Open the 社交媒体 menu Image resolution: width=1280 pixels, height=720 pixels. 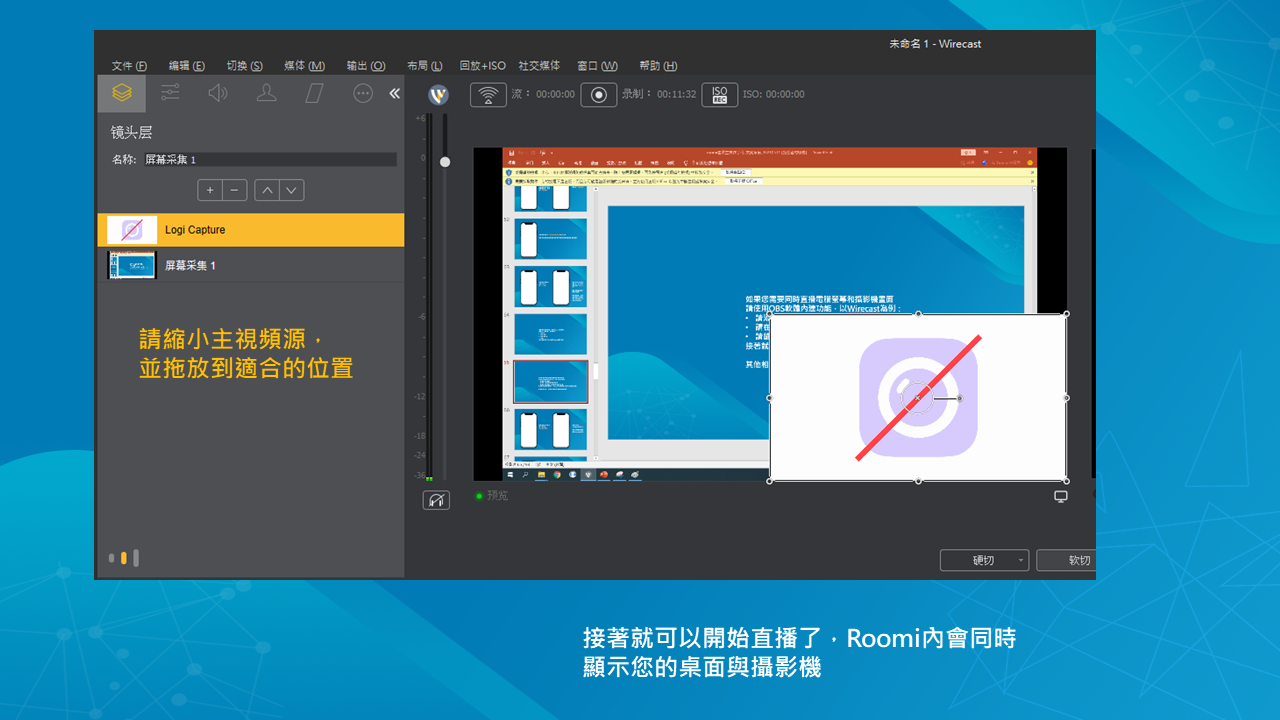point(539,66)
